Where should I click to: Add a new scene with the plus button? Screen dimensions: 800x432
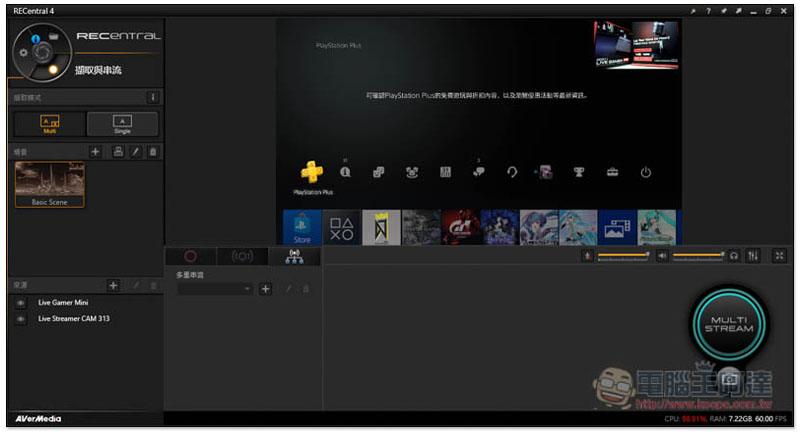click(95, 151)
